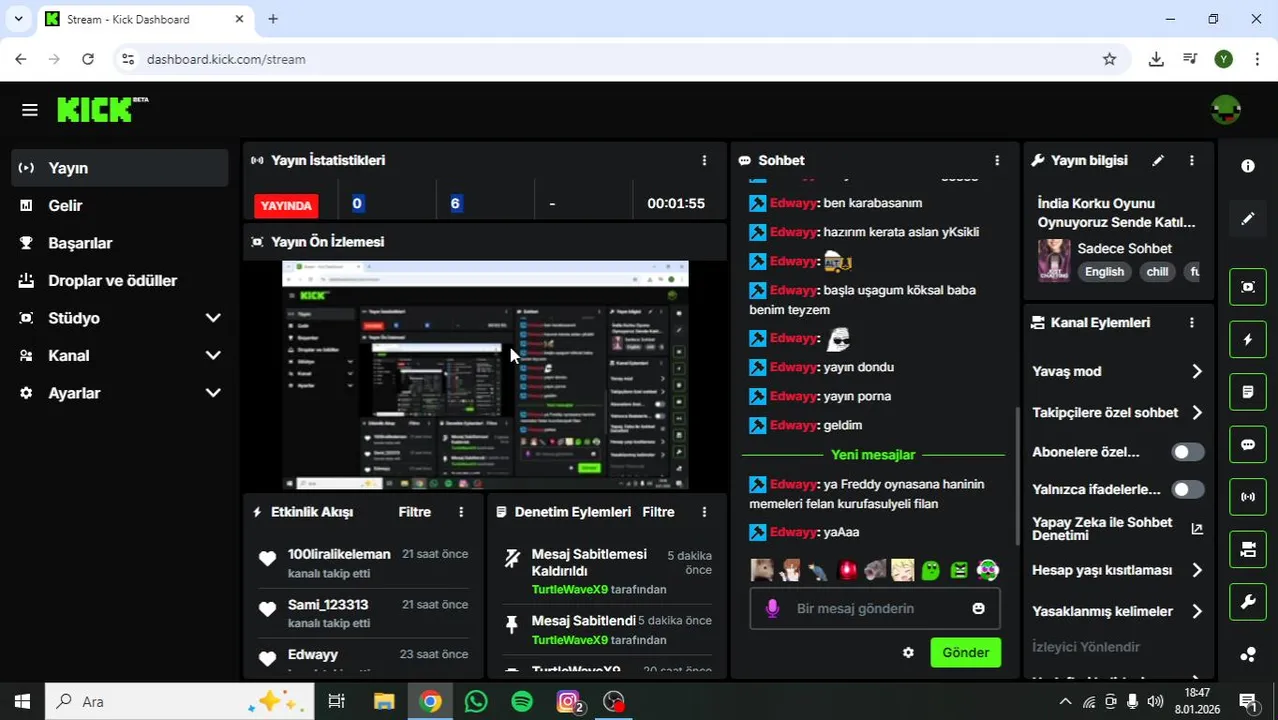Screen dimensions: 1278x720
Task: Click the info icon in right sidebar
Action: 1248,166
